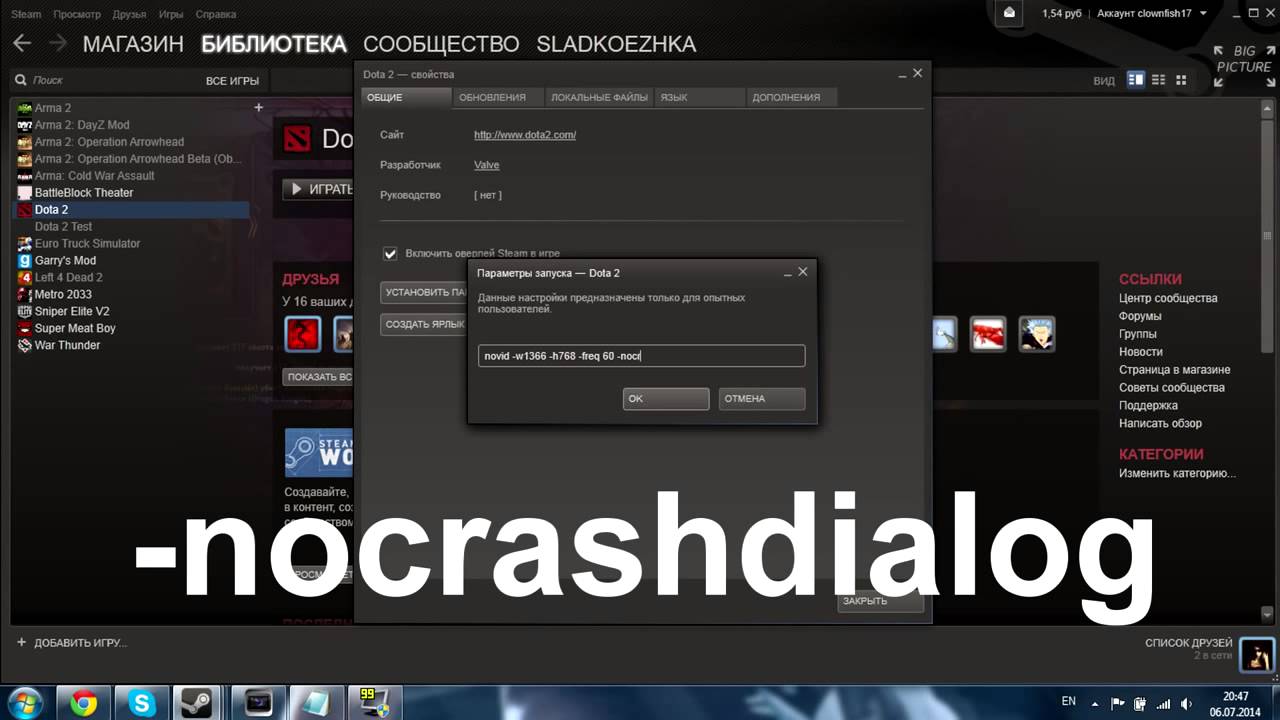
Task: Open Центр сообщества link
Action: click(1168, 298)
